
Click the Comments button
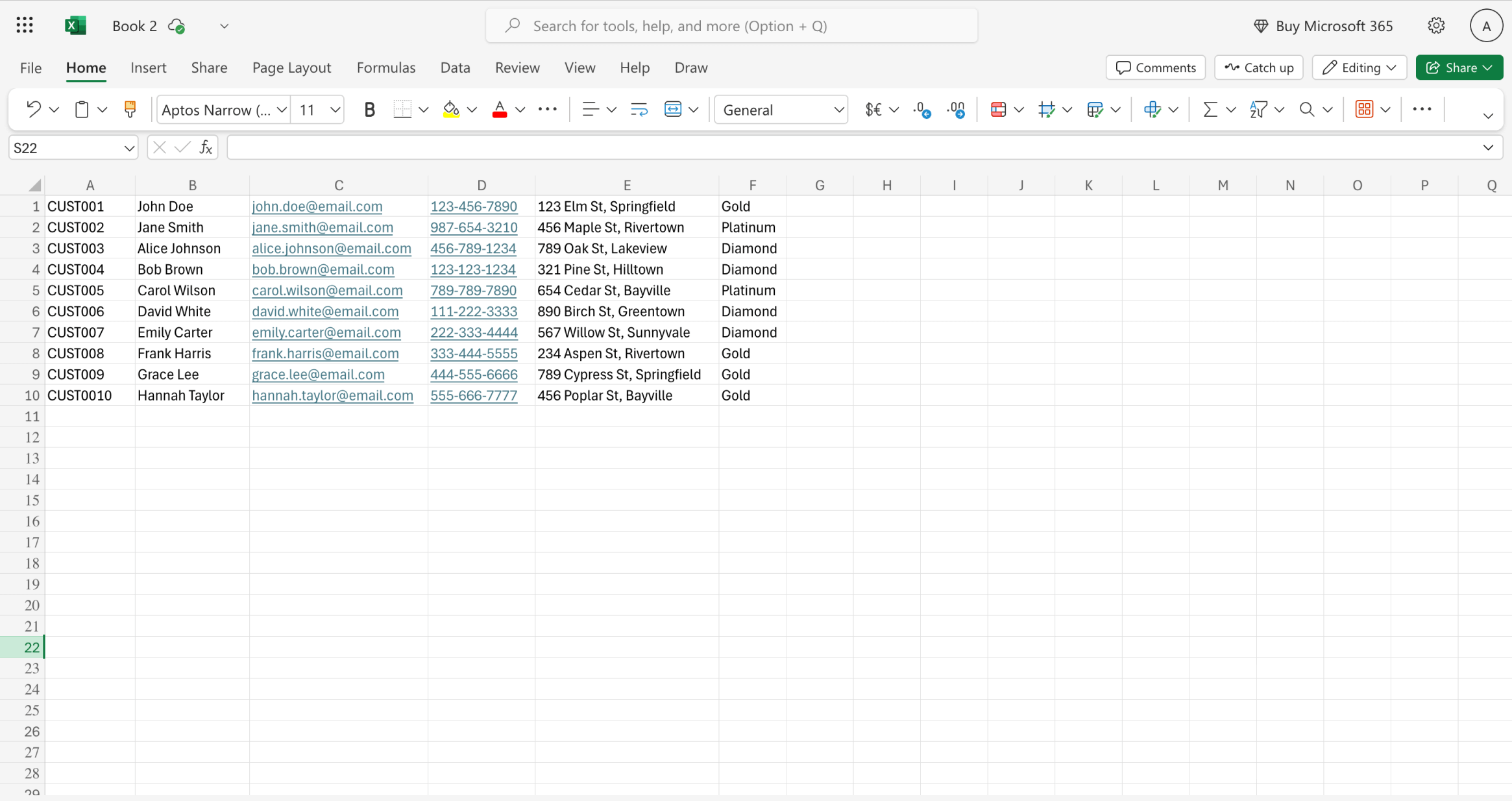[x=1156, y=68]
